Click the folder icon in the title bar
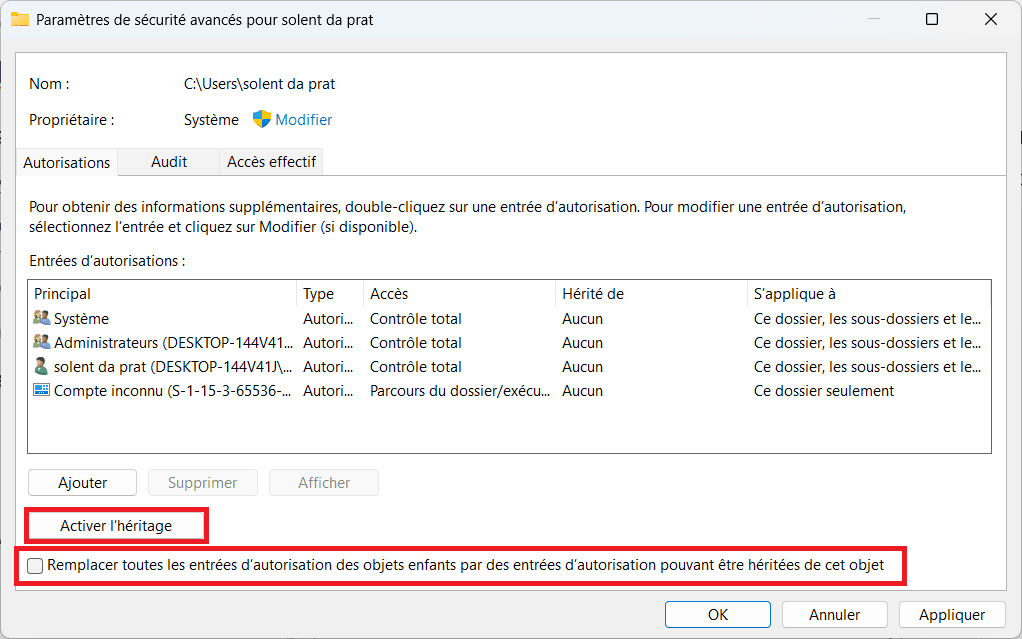This screenshot has width=1022, height=639. [20, 20]
